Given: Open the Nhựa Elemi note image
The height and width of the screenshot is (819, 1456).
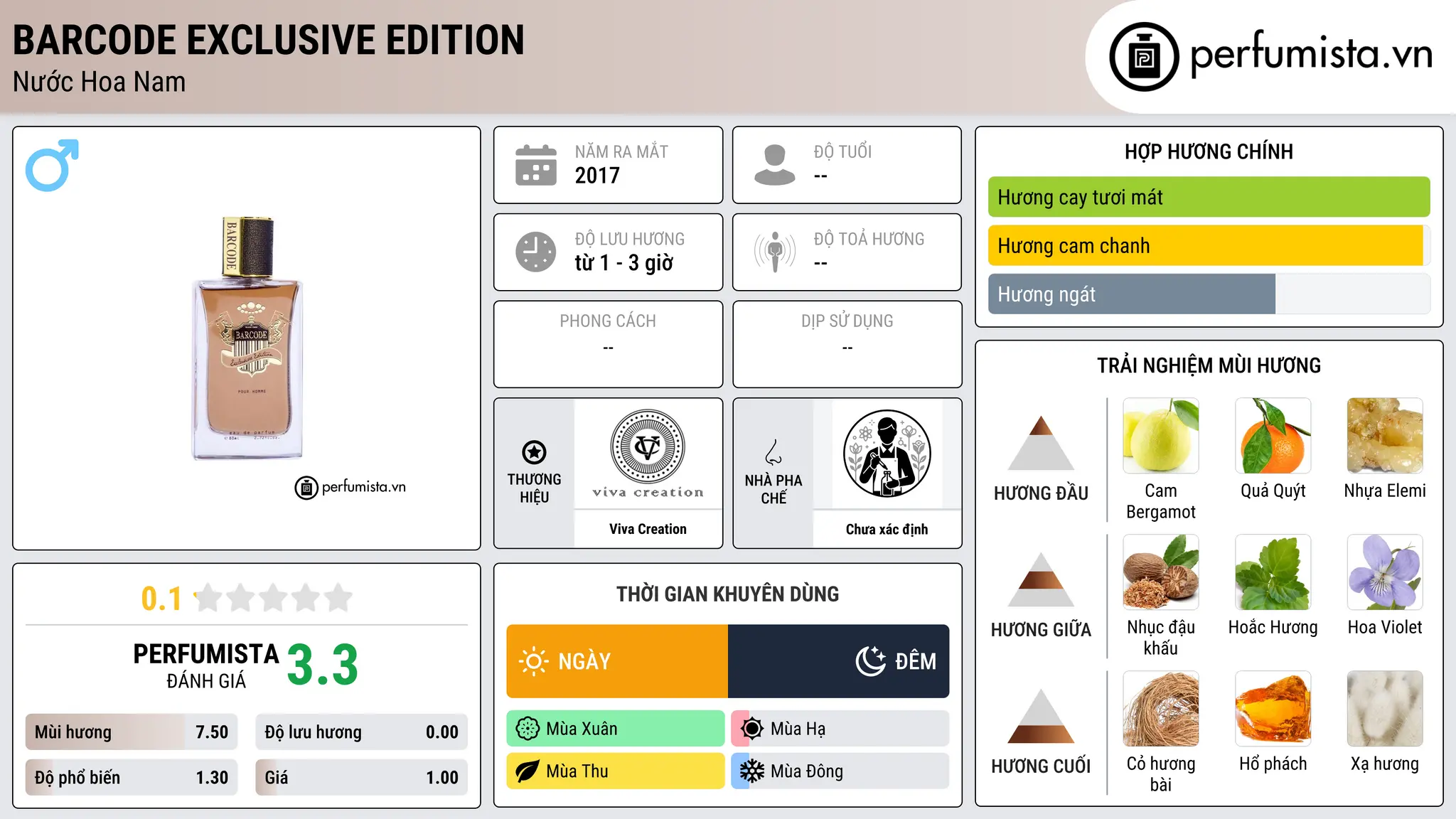Looking at the screenshot, I should point(1385,436).
